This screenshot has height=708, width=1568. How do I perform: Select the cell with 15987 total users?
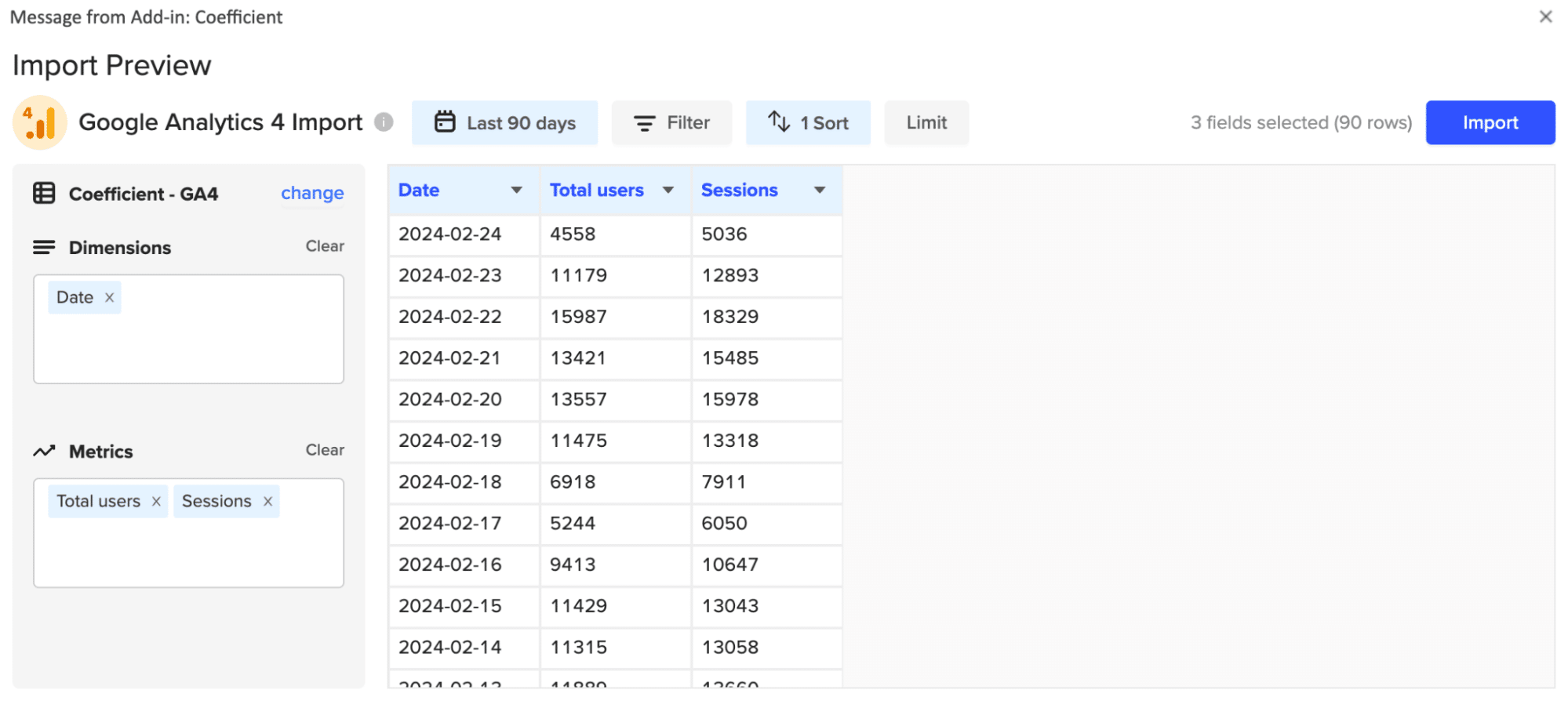point(615,318)
